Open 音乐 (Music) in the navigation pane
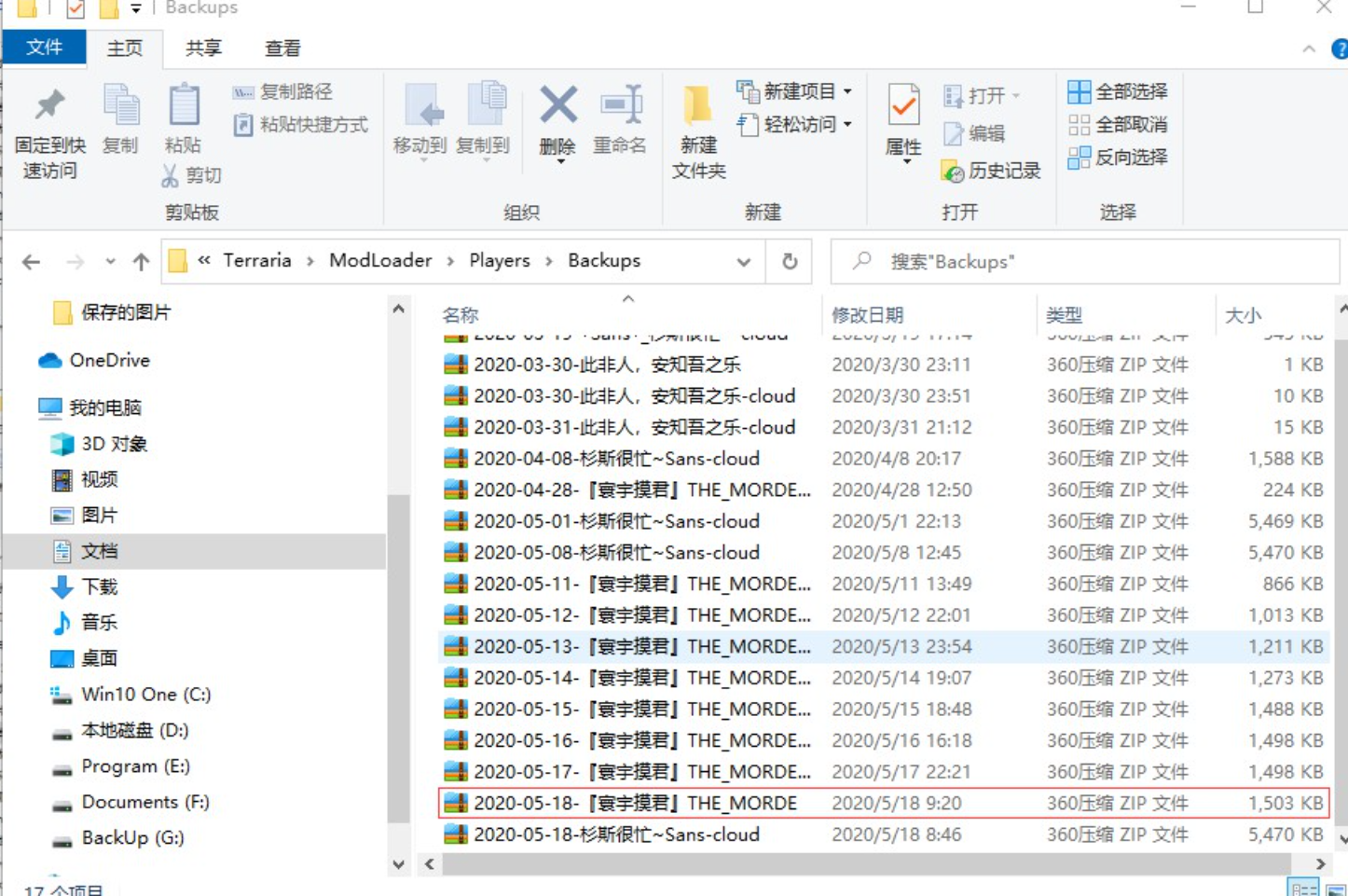 tap(84, 622)
